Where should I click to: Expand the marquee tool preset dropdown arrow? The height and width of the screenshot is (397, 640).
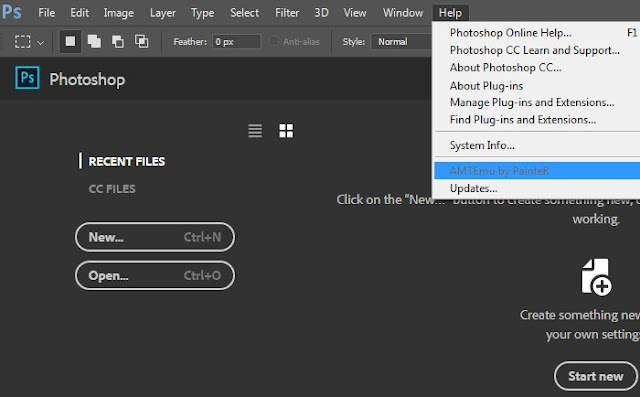click(x=40, y=42)
